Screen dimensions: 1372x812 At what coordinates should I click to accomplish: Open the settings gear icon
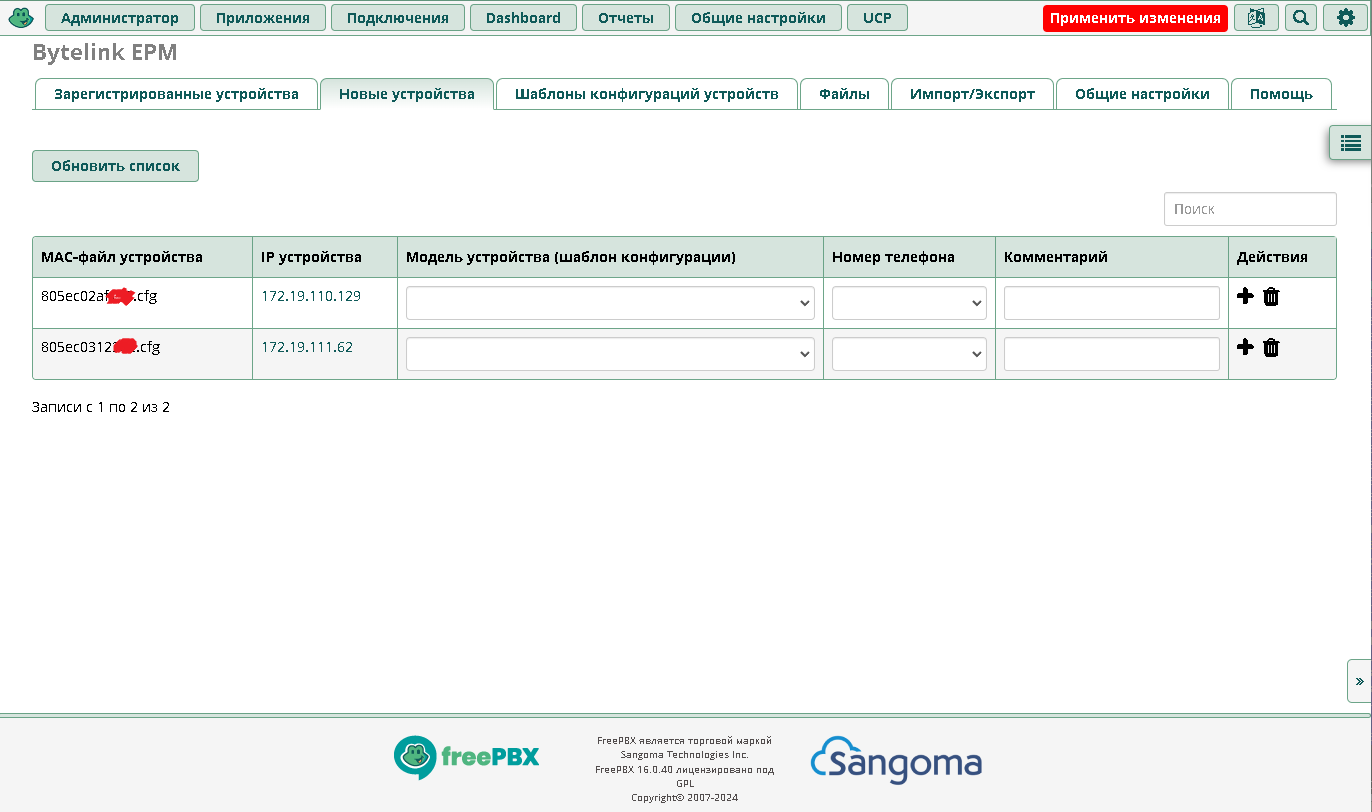pos(1346,18)
